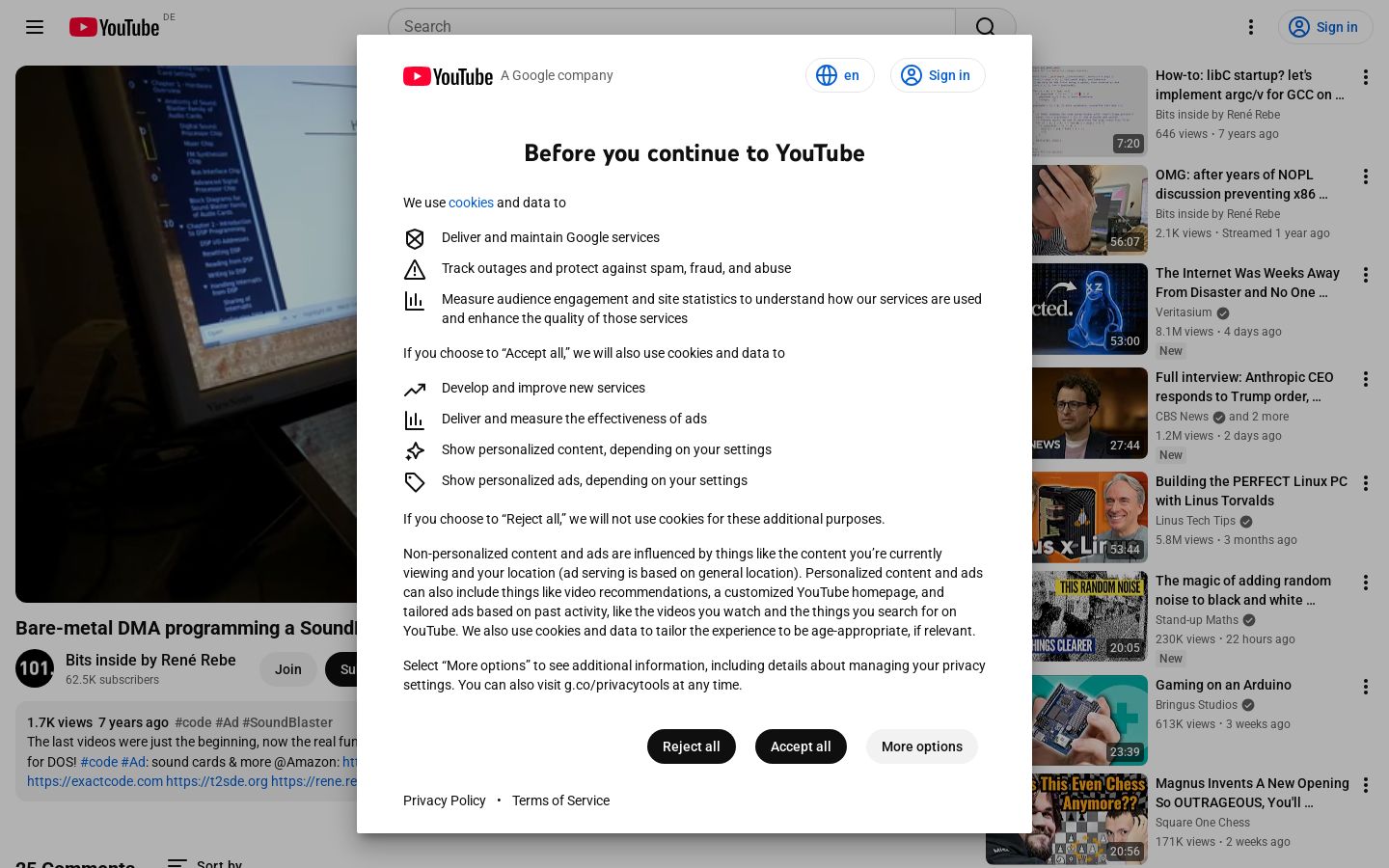
Task: Open the Privacy Policy link
Action: coord(445,800)
